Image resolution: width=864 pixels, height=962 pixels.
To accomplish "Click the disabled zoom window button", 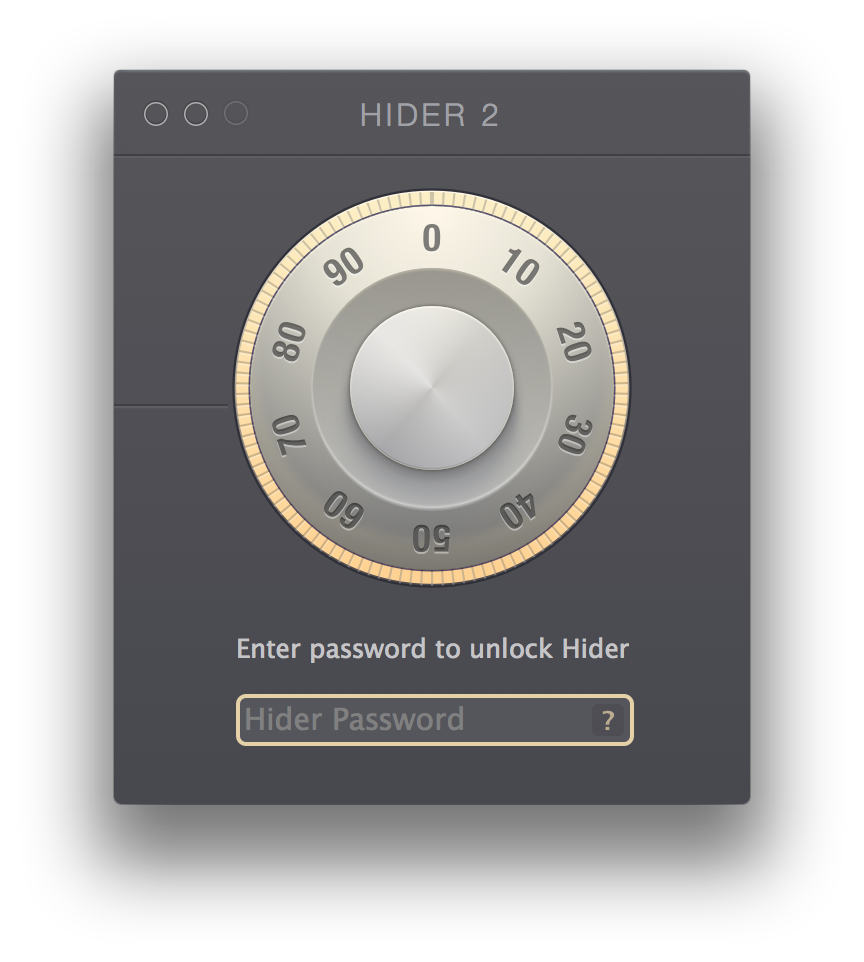I will click(x=236, y=114).
